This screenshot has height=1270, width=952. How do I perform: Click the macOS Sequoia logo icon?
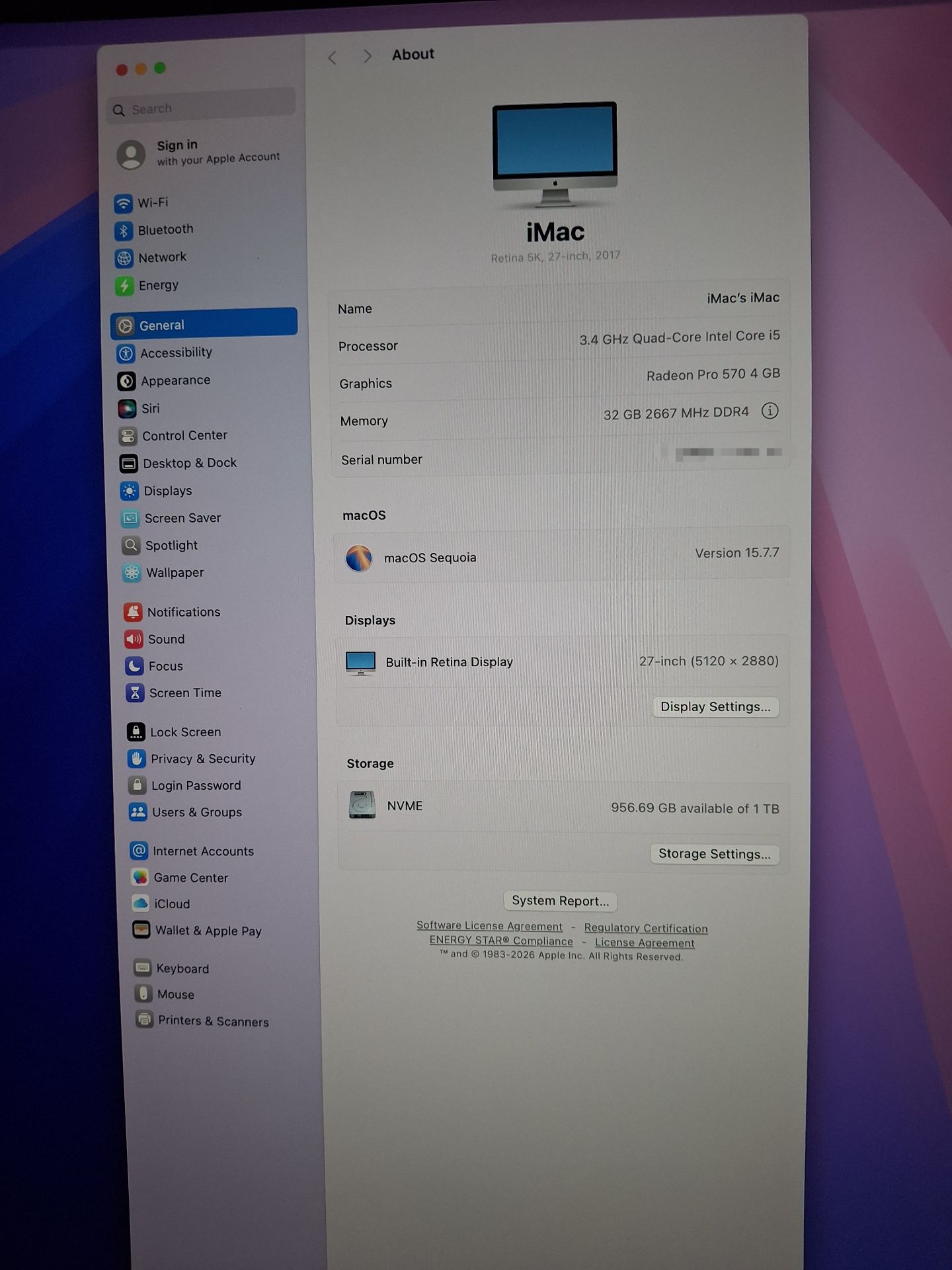tap(359, 558)
